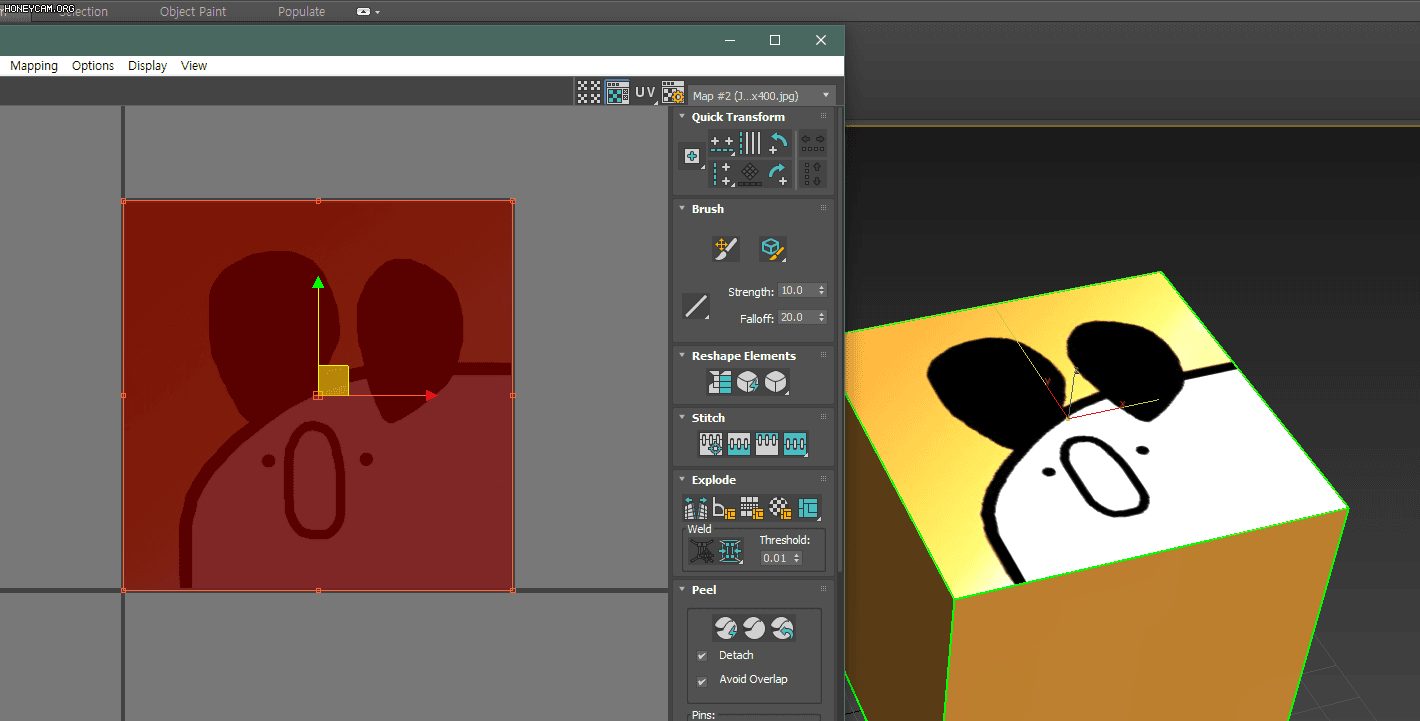Click the Brush Falloff value field
Image resolution: width=1420 pixels, height=721 pixels.
(x=797, y=317)
